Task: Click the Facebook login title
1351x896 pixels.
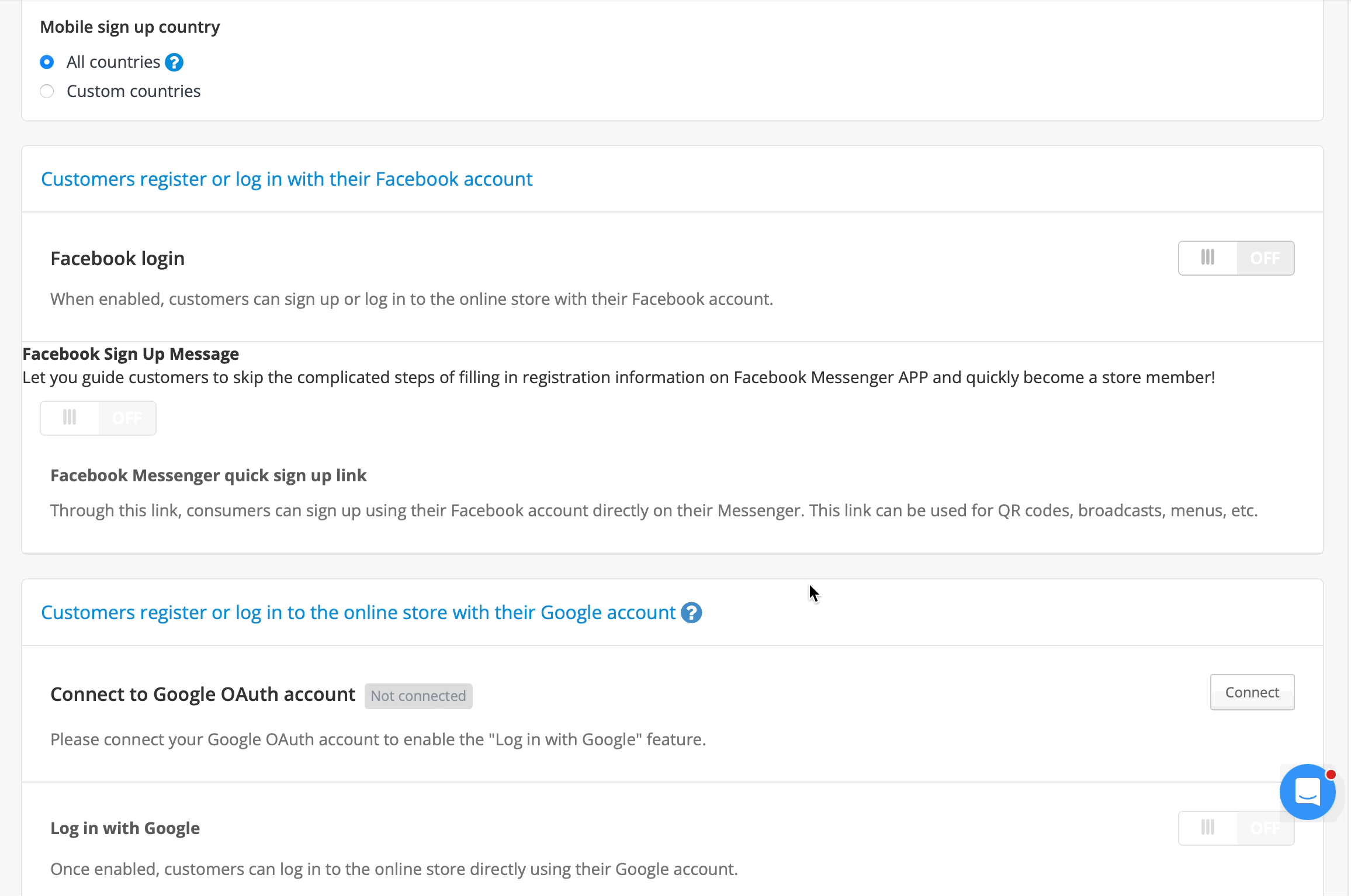Action: [x=117, y=258]
